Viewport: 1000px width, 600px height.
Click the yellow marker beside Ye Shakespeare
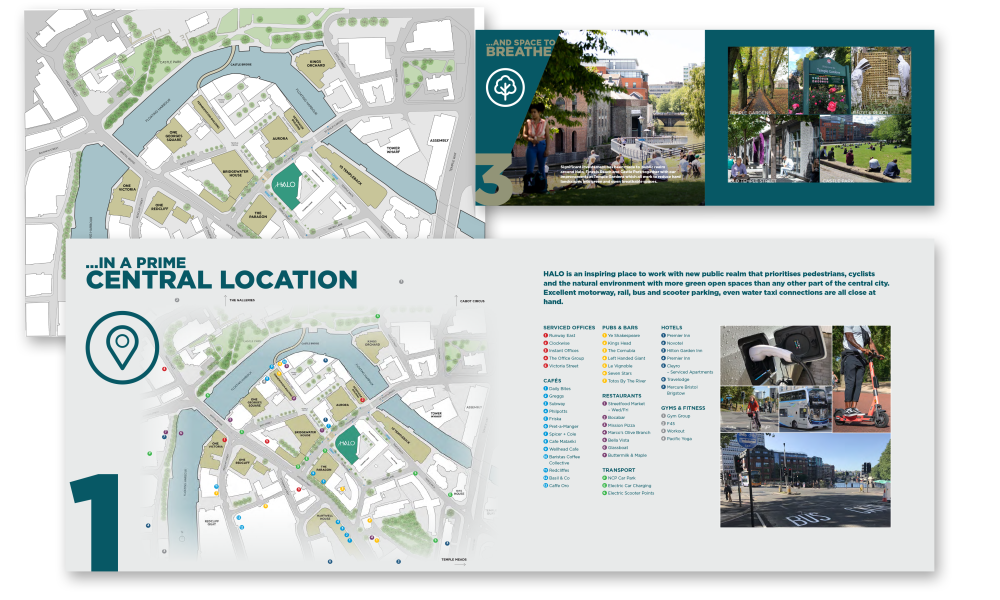coord(605,336)
